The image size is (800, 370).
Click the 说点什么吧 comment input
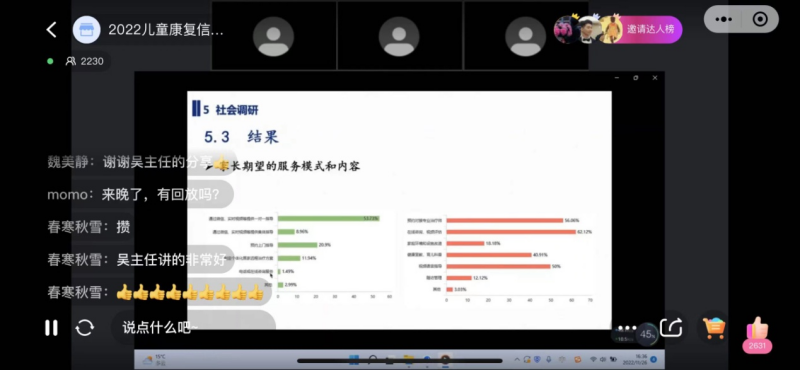(x=160, y=328)
